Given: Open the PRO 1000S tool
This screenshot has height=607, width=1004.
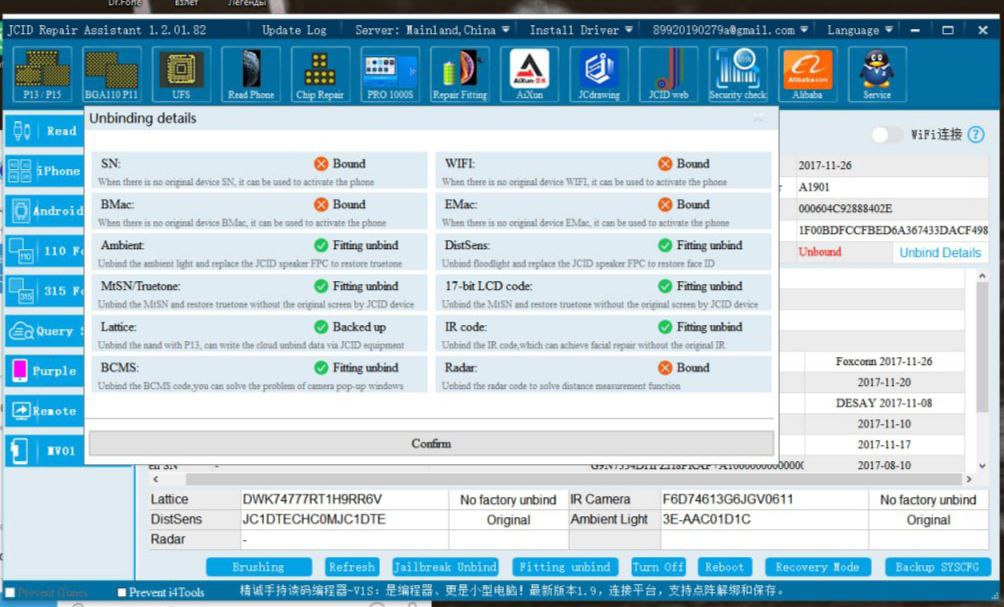Looking at the screenshot, I should coord(390,74).
